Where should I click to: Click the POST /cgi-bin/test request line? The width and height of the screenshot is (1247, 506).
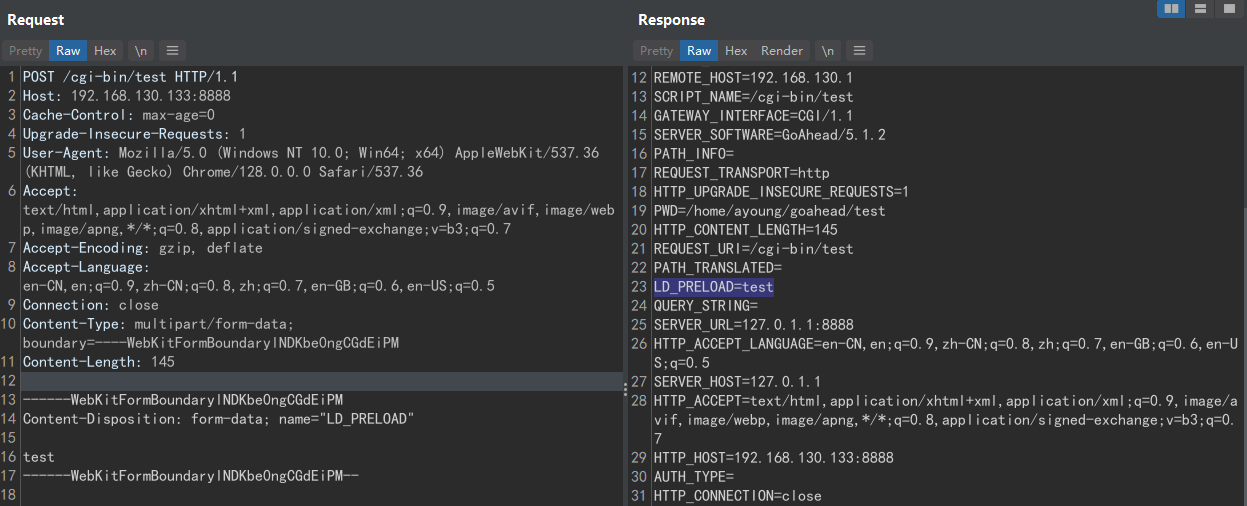pos(130,77)
